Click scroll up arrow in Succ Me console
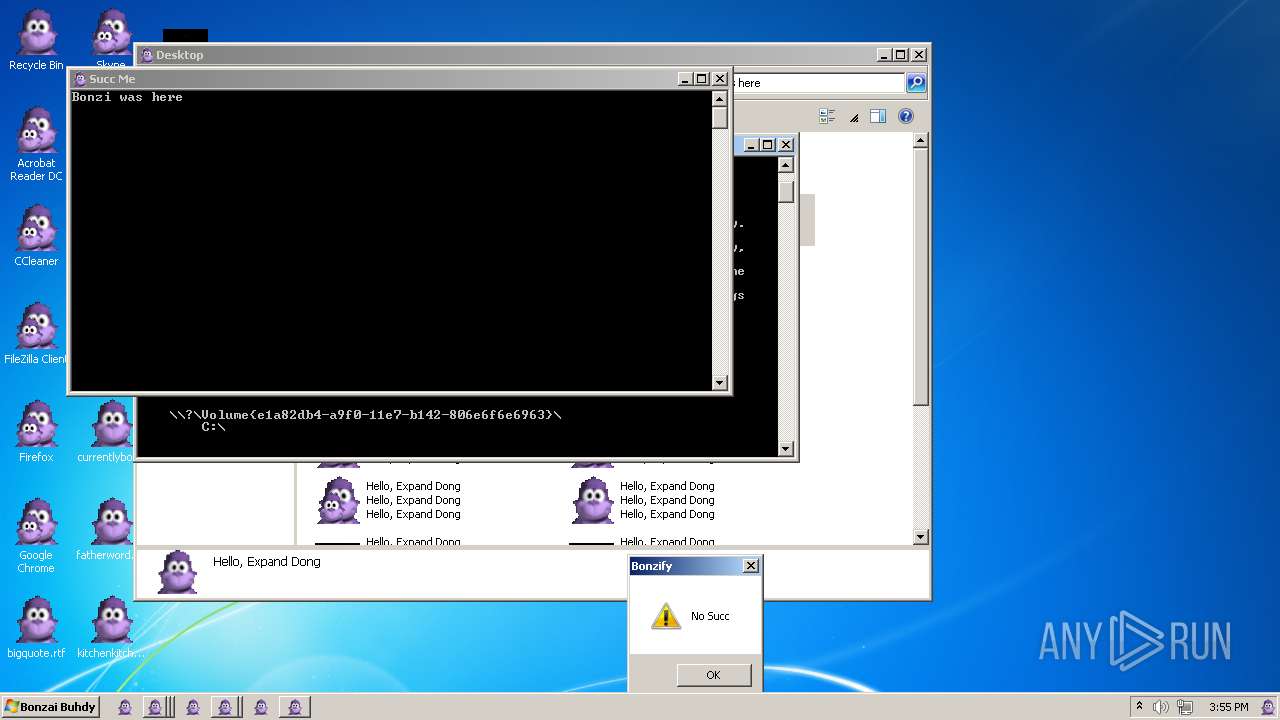 [x=719, y=98]
